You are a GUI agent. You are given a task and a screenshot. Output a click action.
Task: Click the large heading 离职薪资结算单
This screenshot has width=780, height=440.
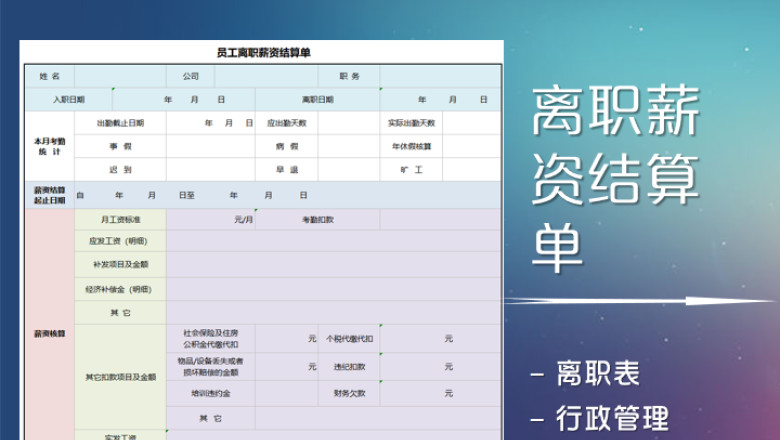coord(616,179)
